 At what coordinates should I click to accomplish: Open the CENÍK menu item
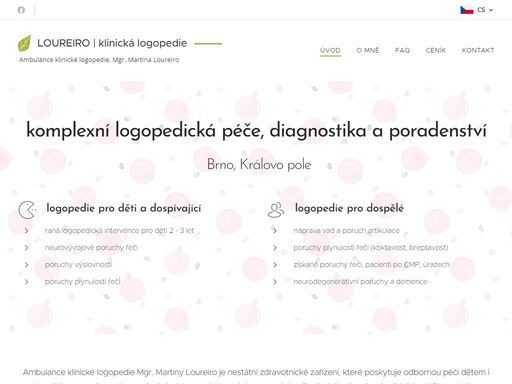(436, 50)
